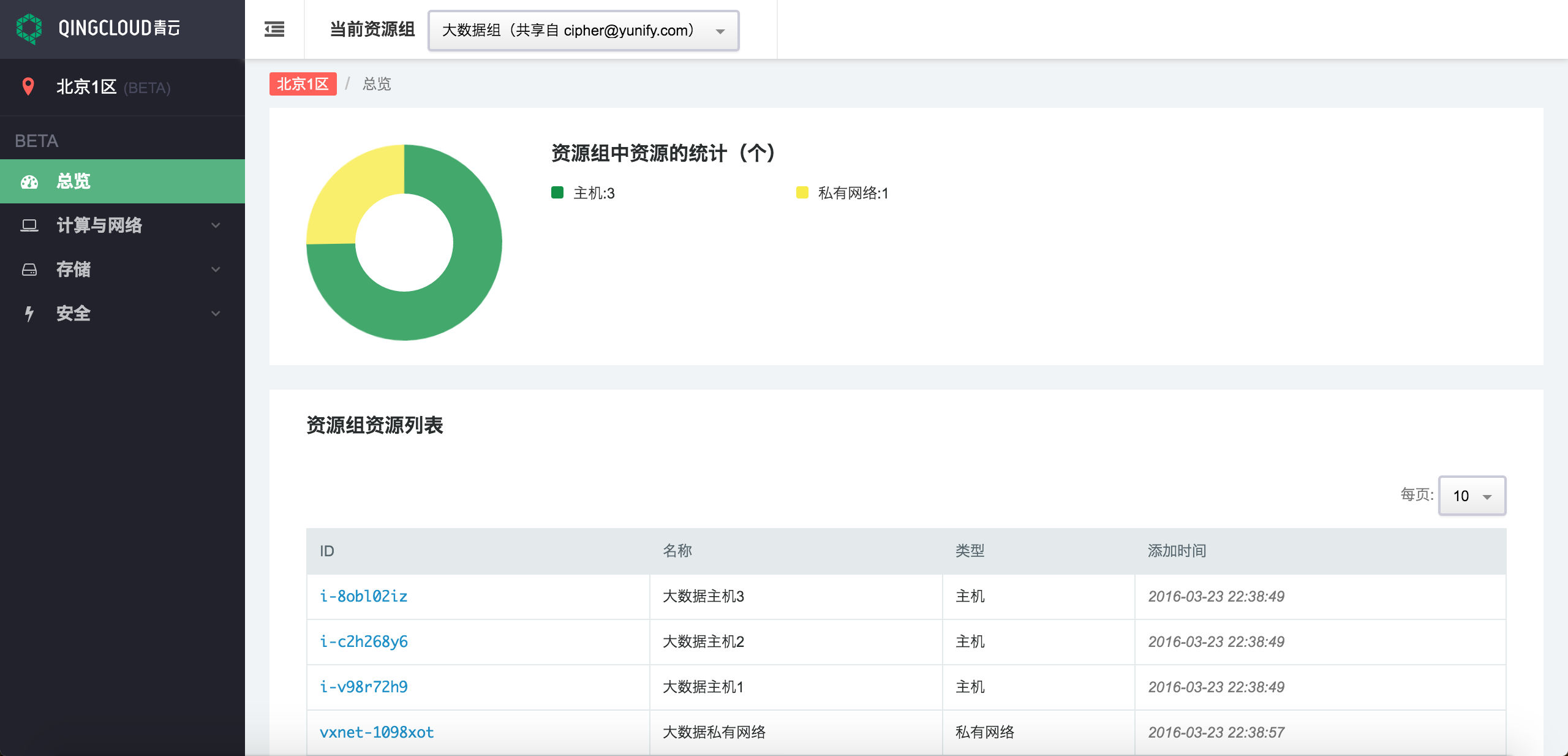
Task: Click the 安全 lightning bolt icon
Action: (29, 314)
